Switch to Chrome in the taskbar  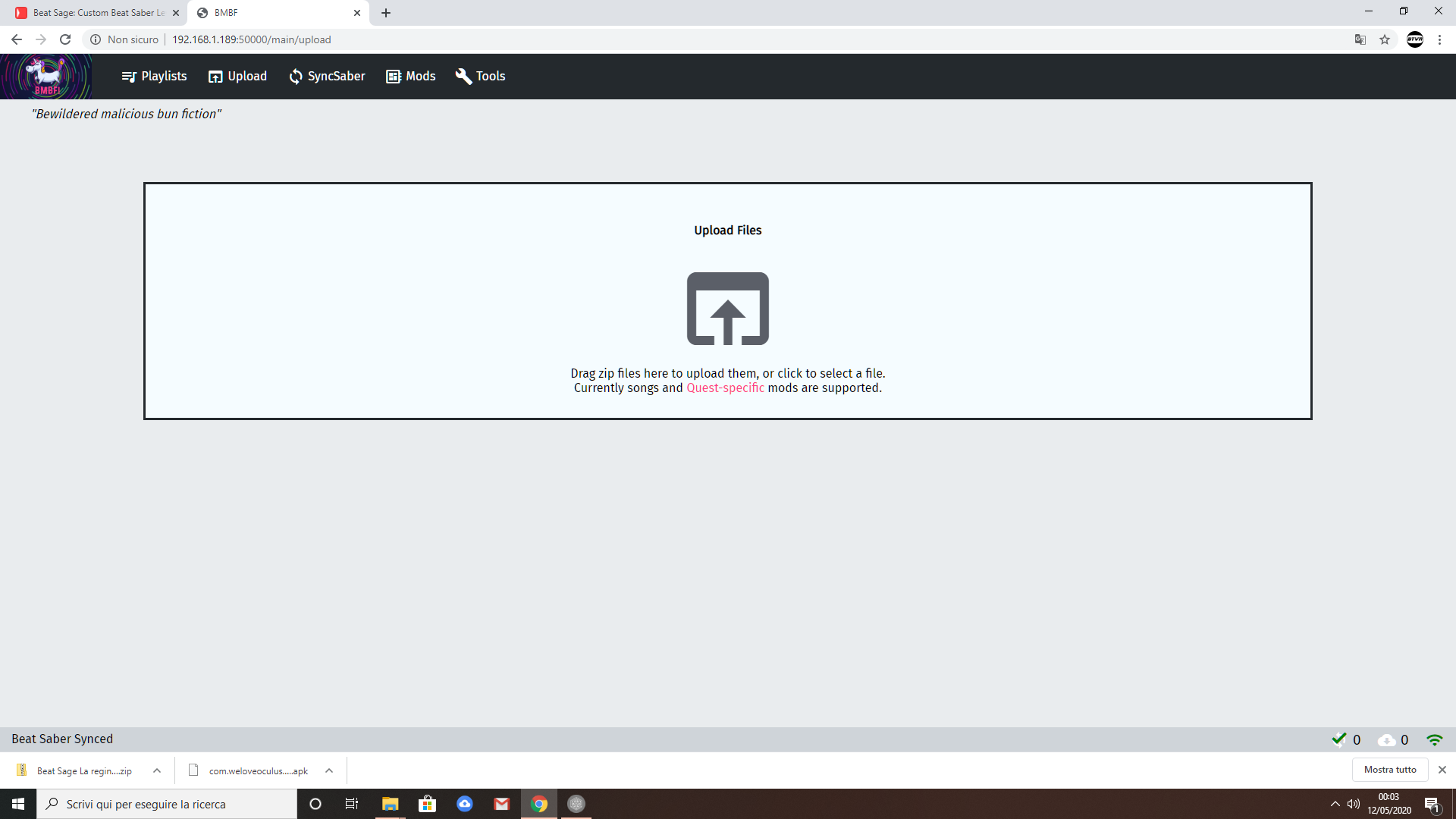[x=539, y=804]
